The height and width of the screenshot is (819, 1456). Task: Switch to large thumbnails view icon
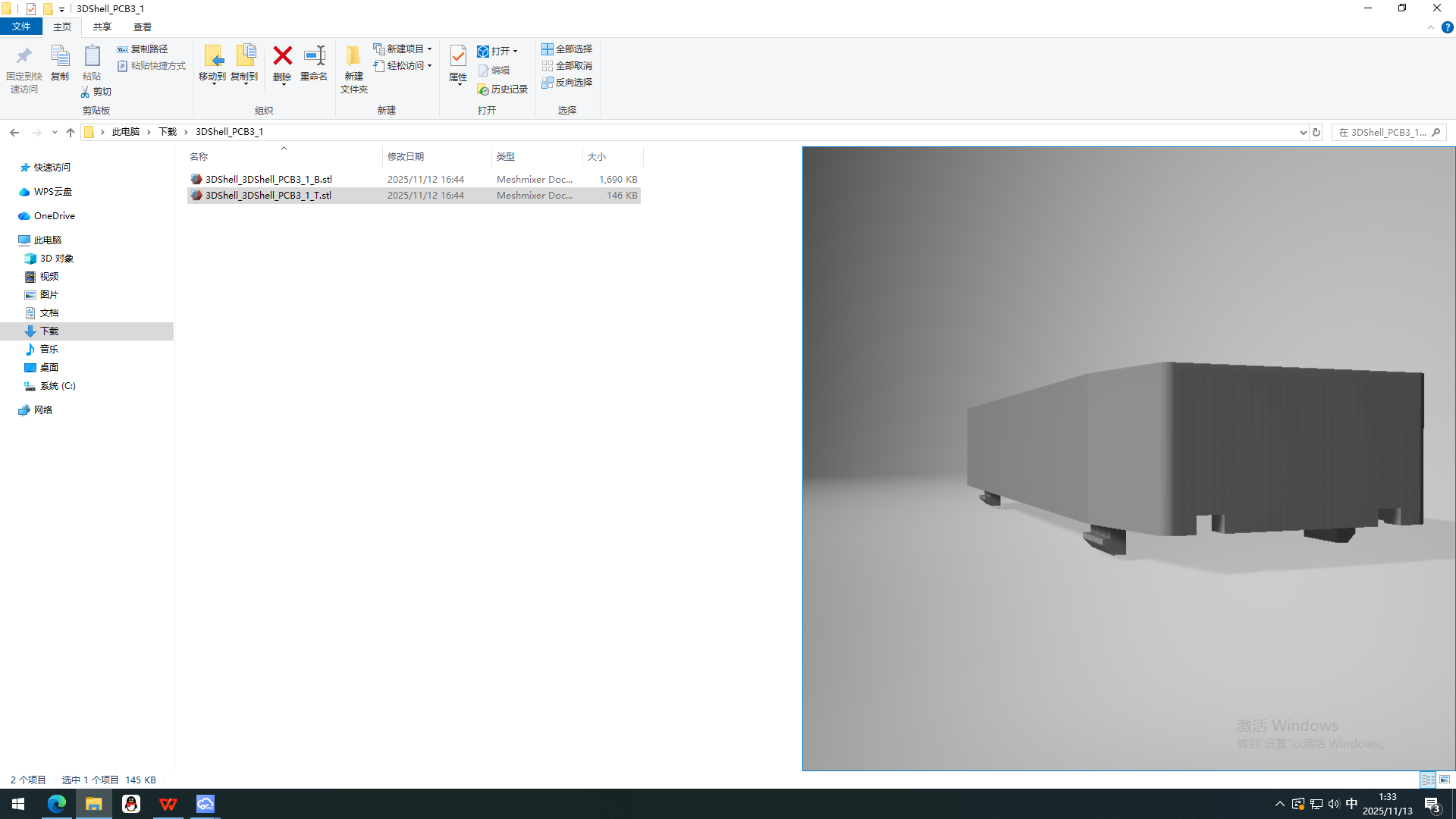pyautogui.click(x=1445, y=780)
